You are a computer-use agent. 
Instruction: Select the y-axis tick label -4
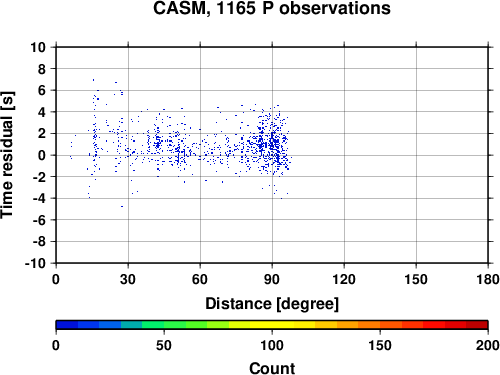pos(39,198)
